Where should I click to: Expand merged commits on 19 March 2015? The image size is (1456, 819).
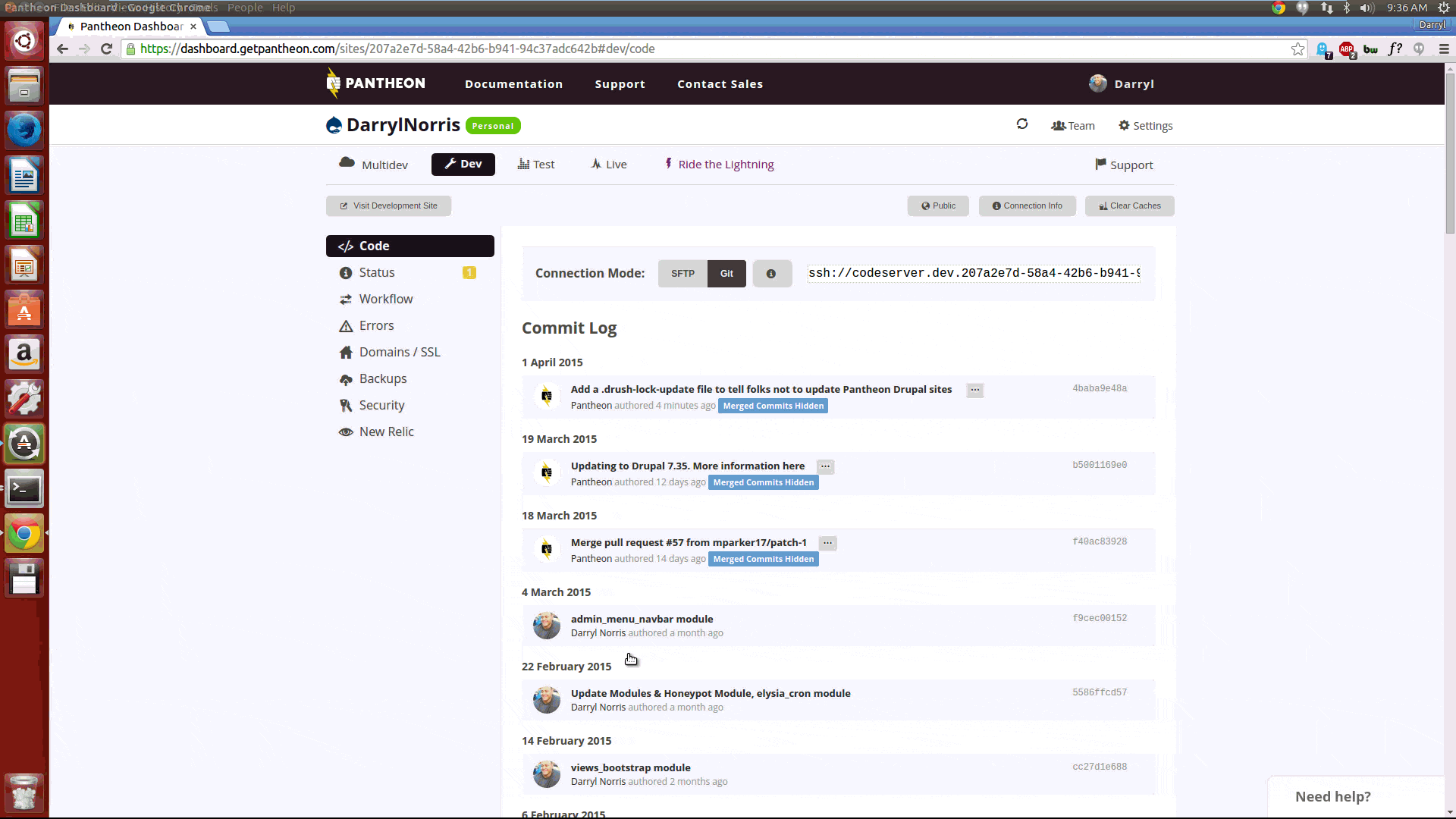tap(763, 482)
